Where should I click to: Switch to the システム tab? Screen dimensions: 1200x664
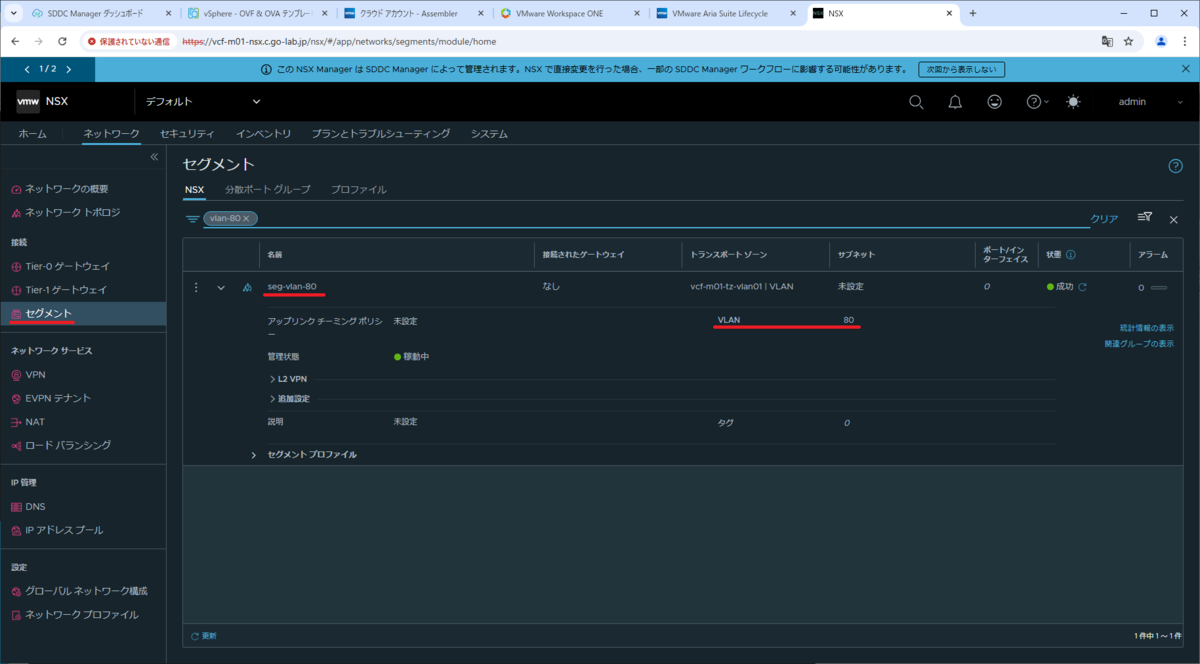(x=489, y=134)
